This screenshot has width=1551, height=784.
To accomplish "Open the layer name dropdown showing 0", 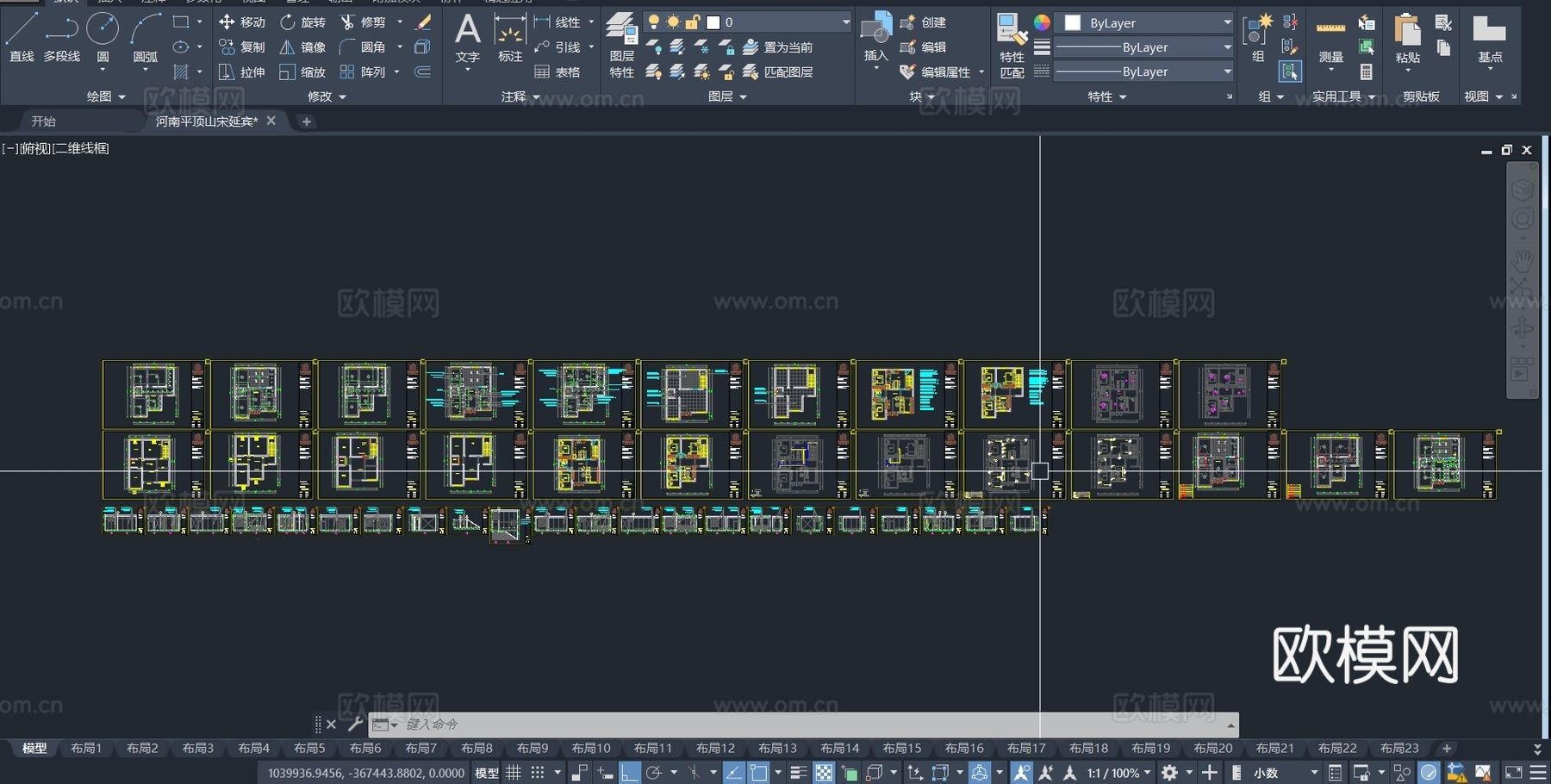I will pyautogui.click(x=747, y=22).
